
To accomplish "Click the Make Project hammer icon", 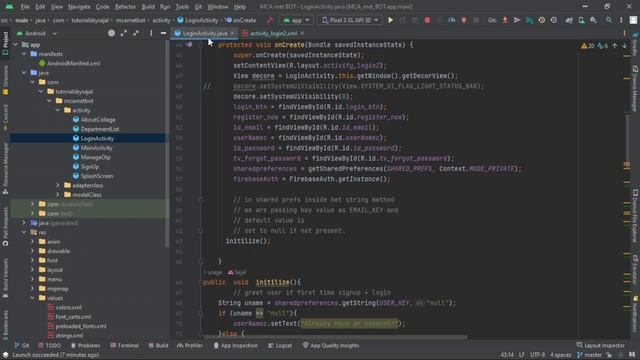I will [270, 20].
